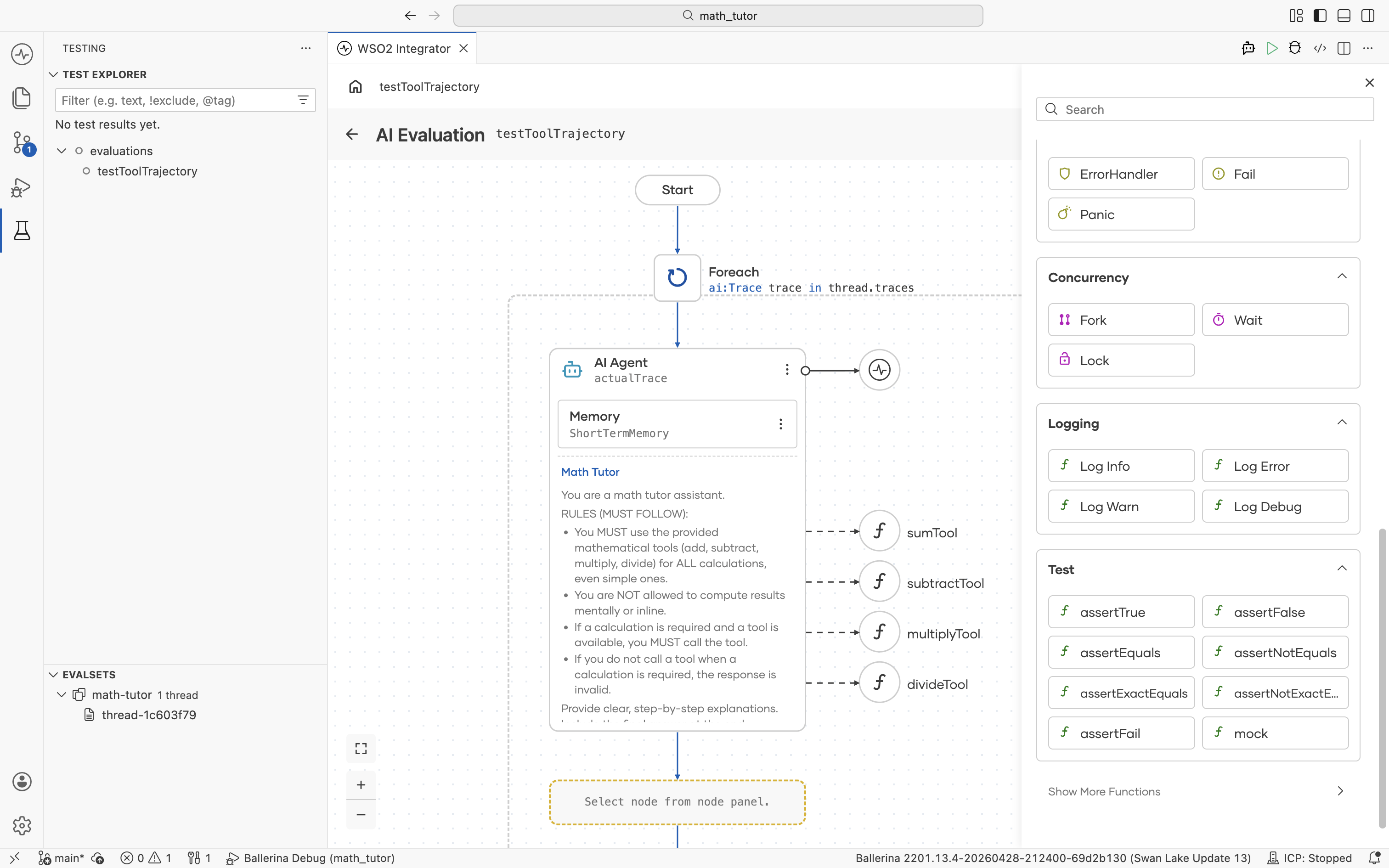
Task: Click the Foreach loop node icon
Action: pyautogui.click(x=678, y=278)
